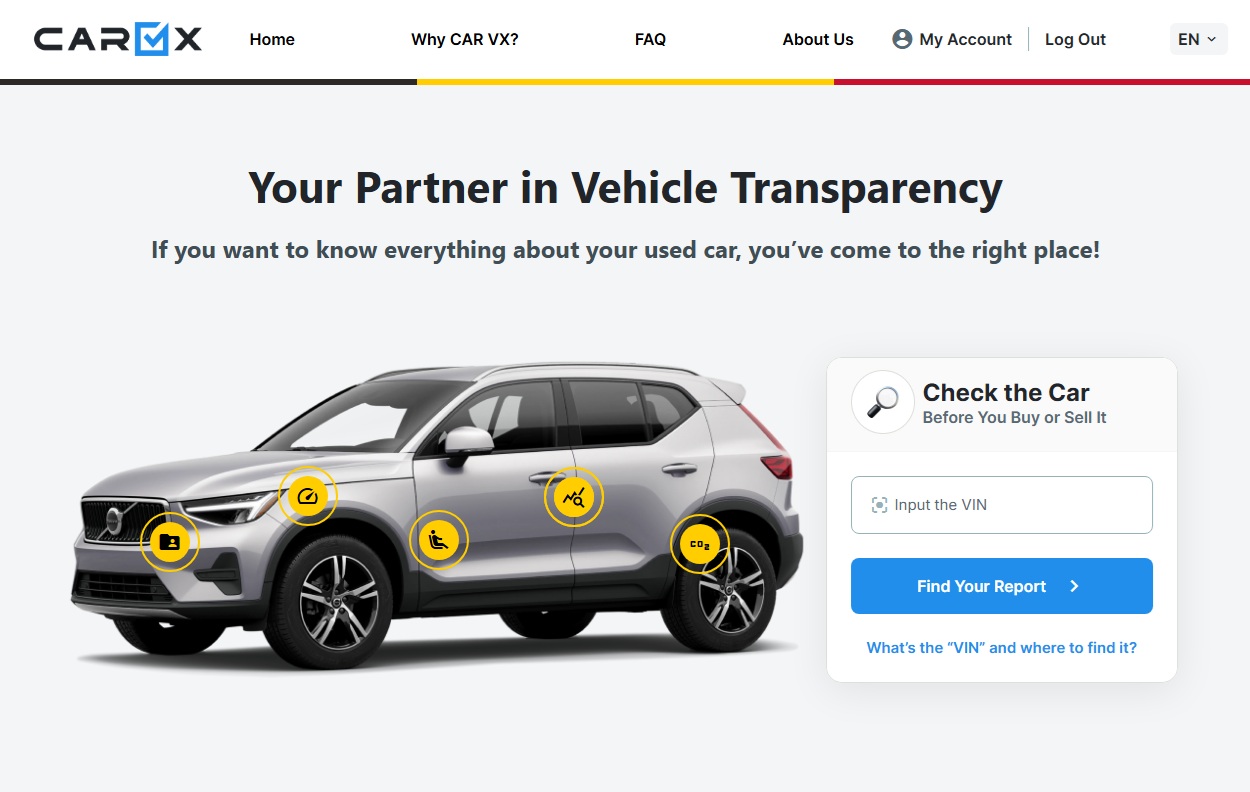
Task: Click the ID card hotspot near the front bumper
Action: (x=170, y=542)
